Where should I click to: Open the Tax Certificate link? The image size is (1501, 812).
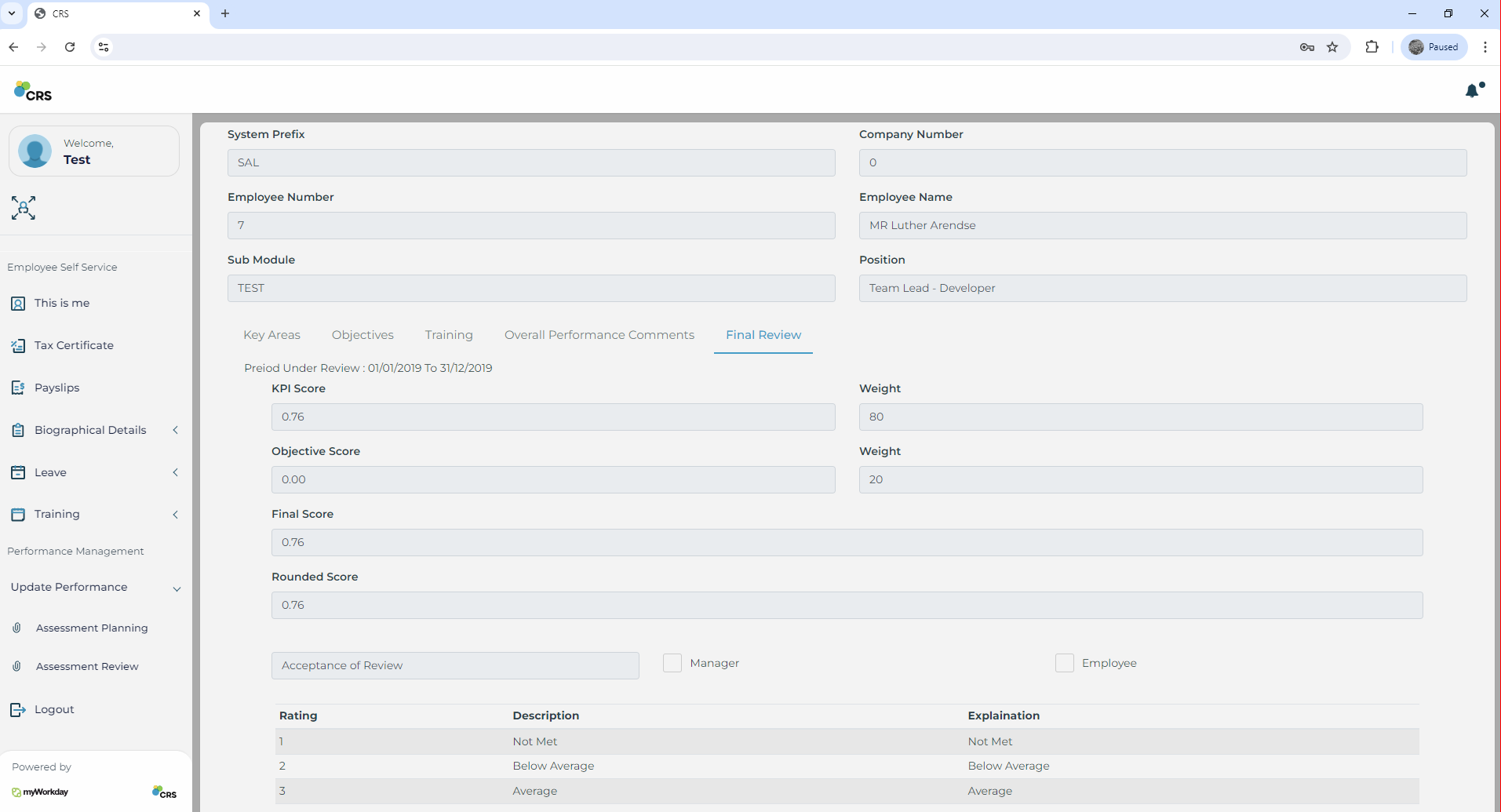[x=74, y=345]
